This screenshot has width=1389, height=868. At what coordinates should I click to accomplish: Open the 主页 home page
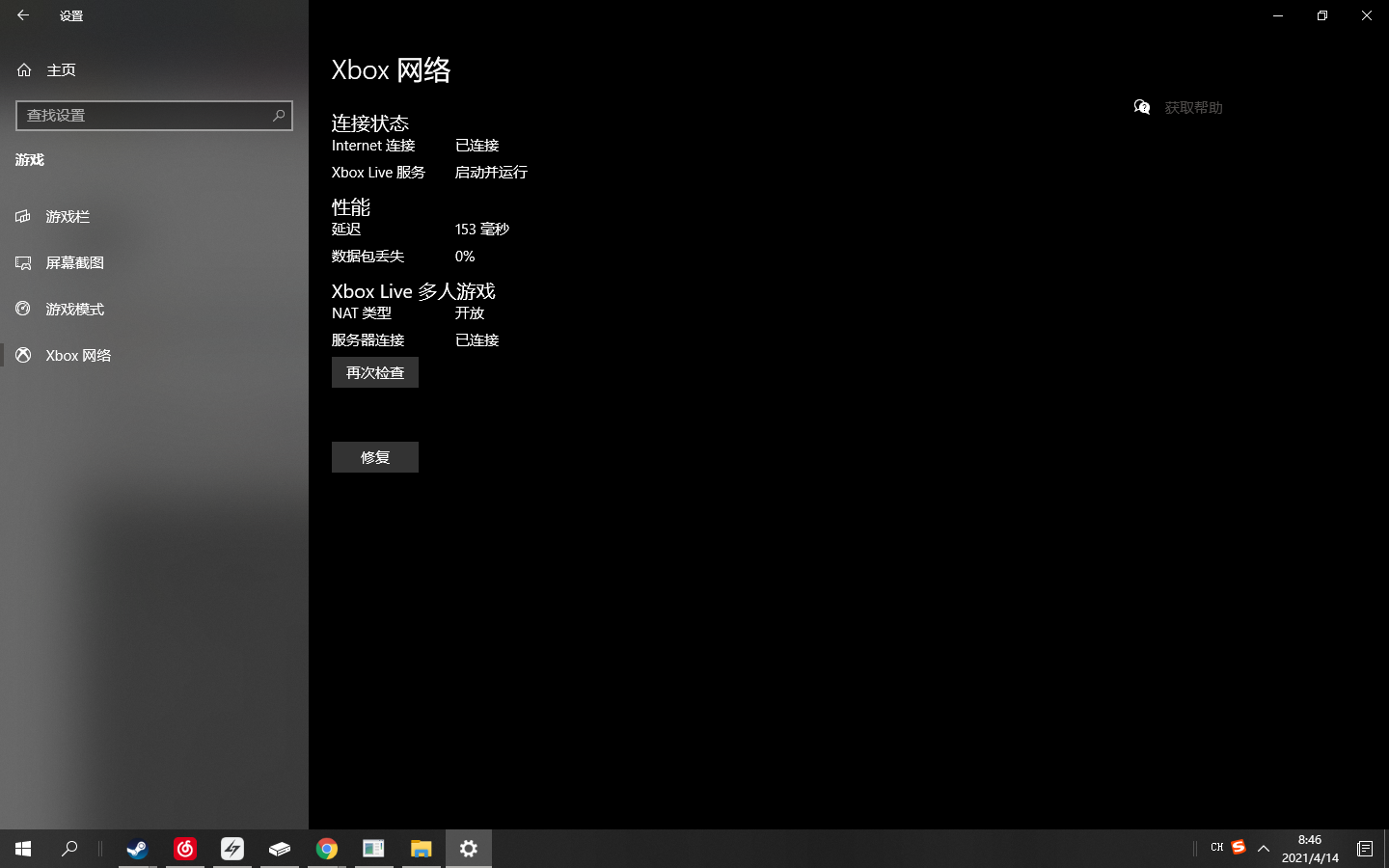(x=154, y=69)
